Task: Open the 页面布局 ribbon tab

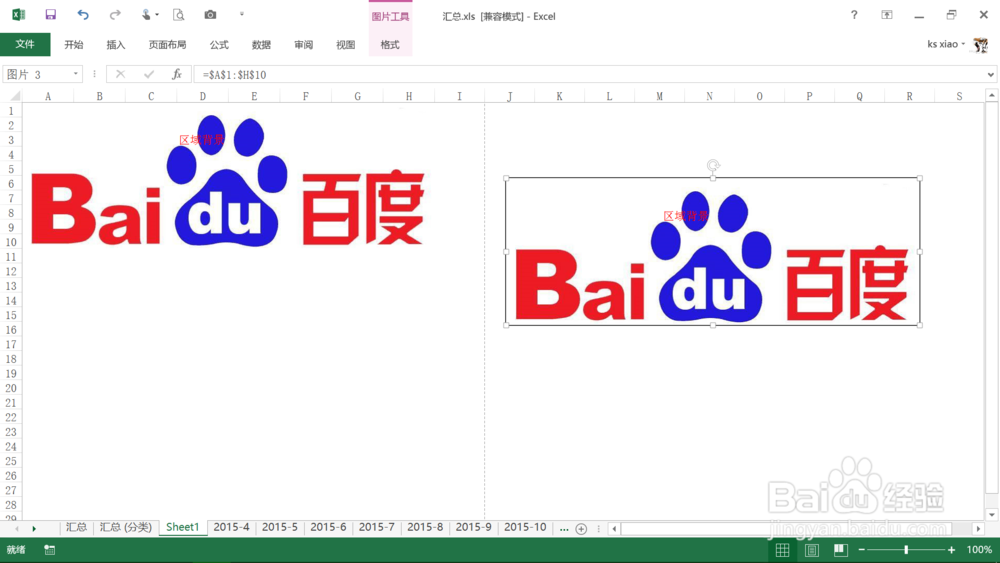Action: pos(167,45)
